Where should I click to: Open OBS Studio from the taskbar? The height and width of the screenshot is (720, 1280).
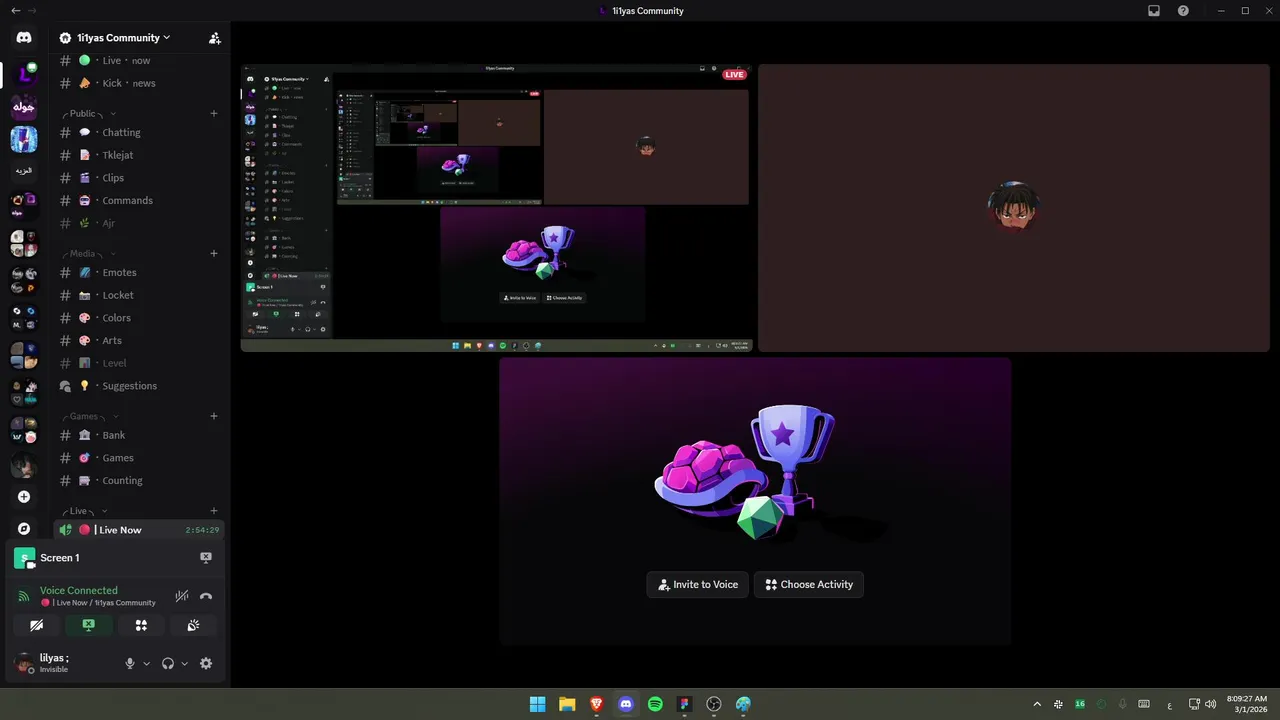714,704
